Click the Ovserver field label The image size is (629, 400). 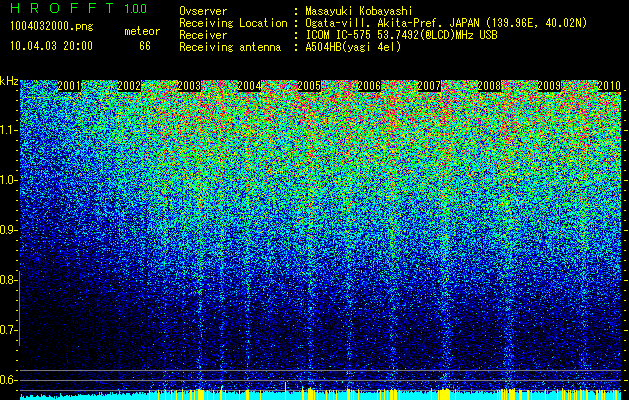coord(203,11)
